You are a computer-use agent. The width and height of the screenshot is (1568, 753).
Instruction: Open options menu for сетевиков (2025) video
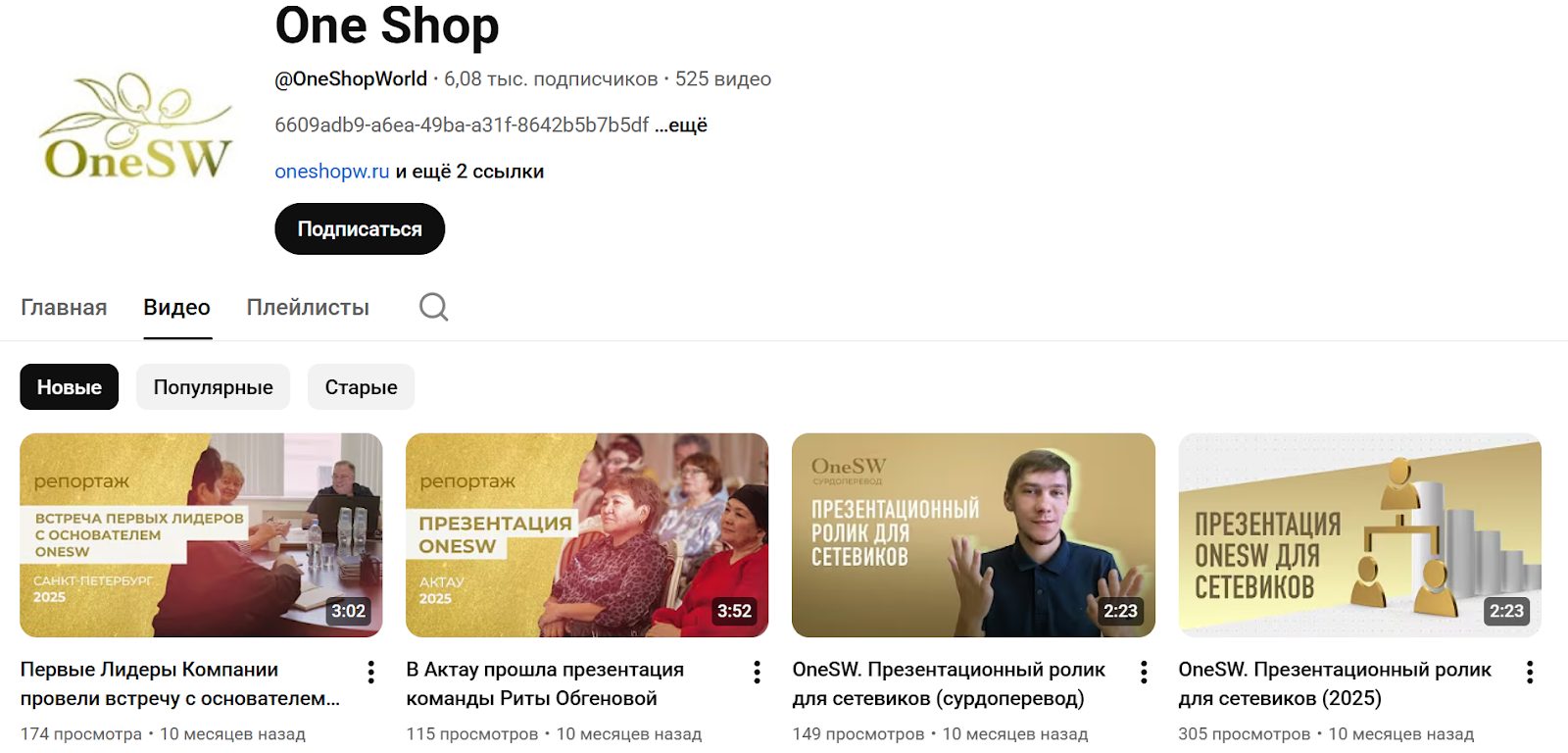(x=1529, y=672)
